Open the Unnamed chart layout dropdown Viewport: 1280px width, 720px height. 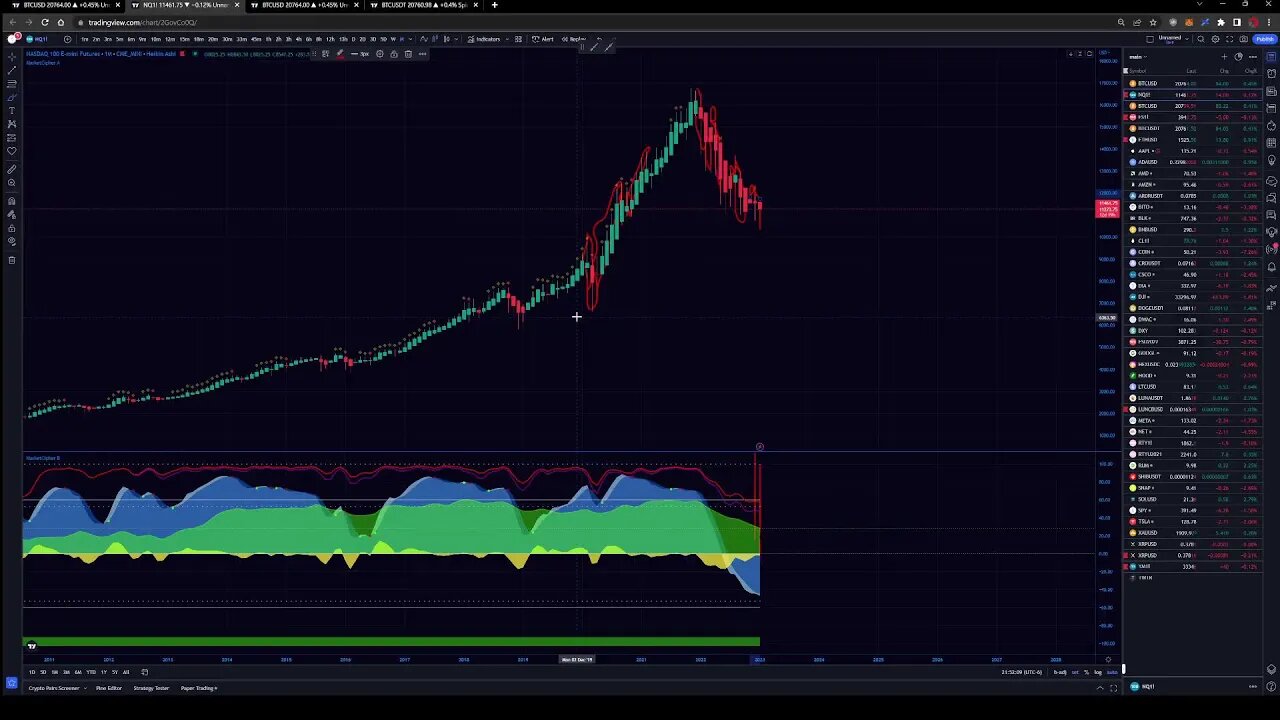(x=1173, y=39)
